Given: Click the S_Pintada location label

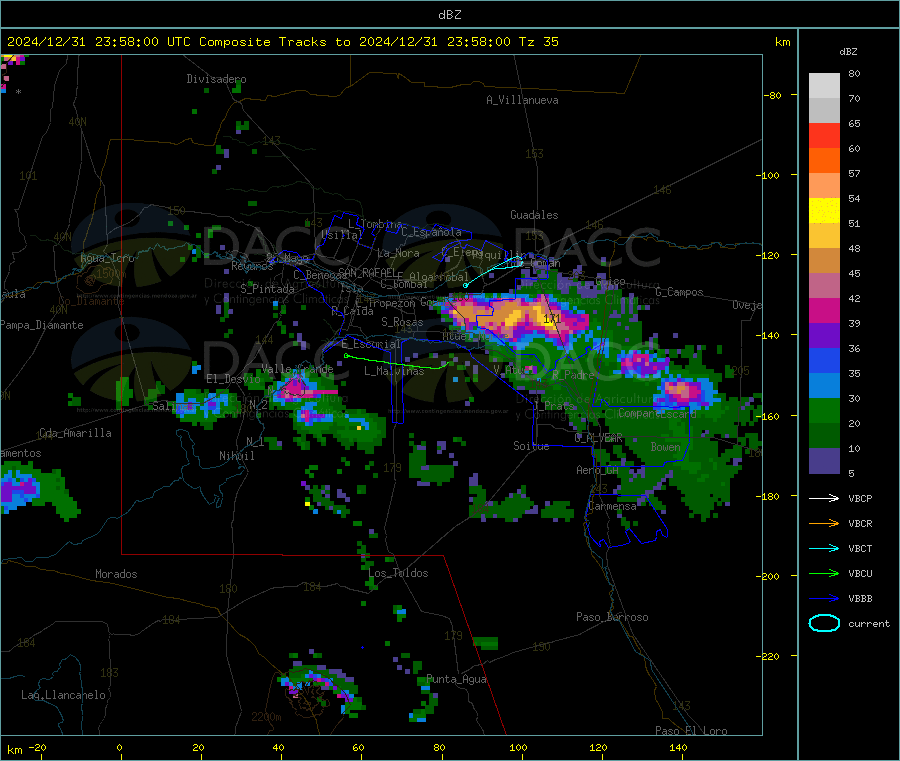Looking at the screenshot, I should tap(267, 289).
